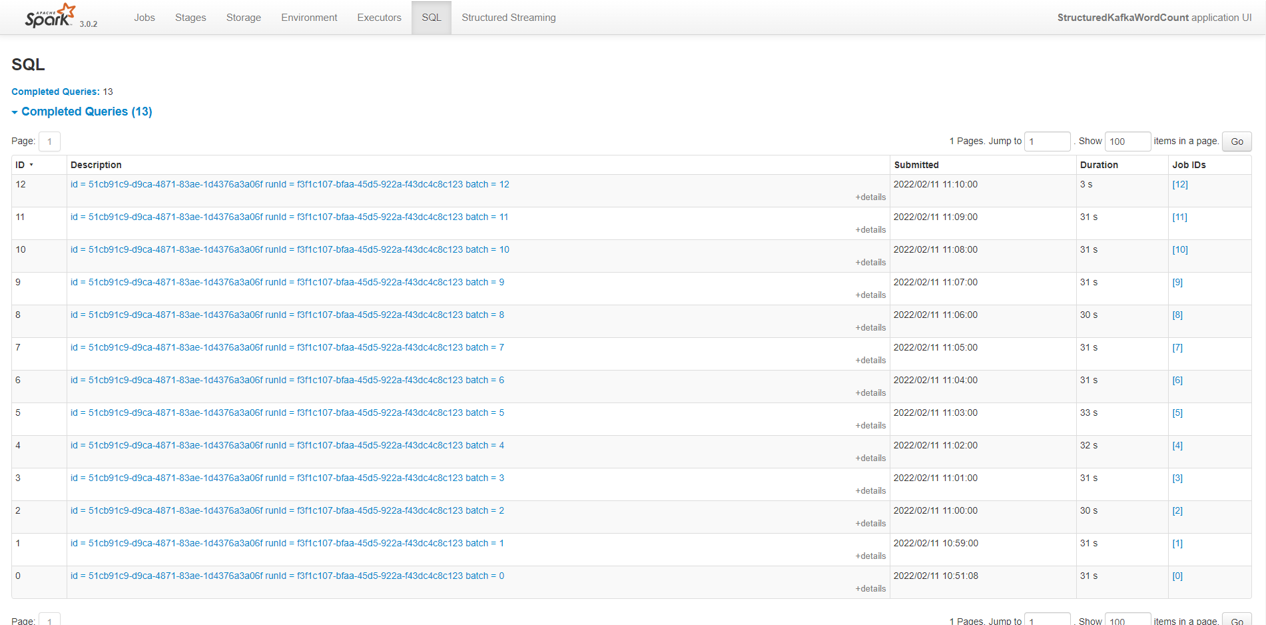Viewport: 1266px width, 625px height.
Task: Open query description for batch = 11
Action: click(x=289, y=217)
